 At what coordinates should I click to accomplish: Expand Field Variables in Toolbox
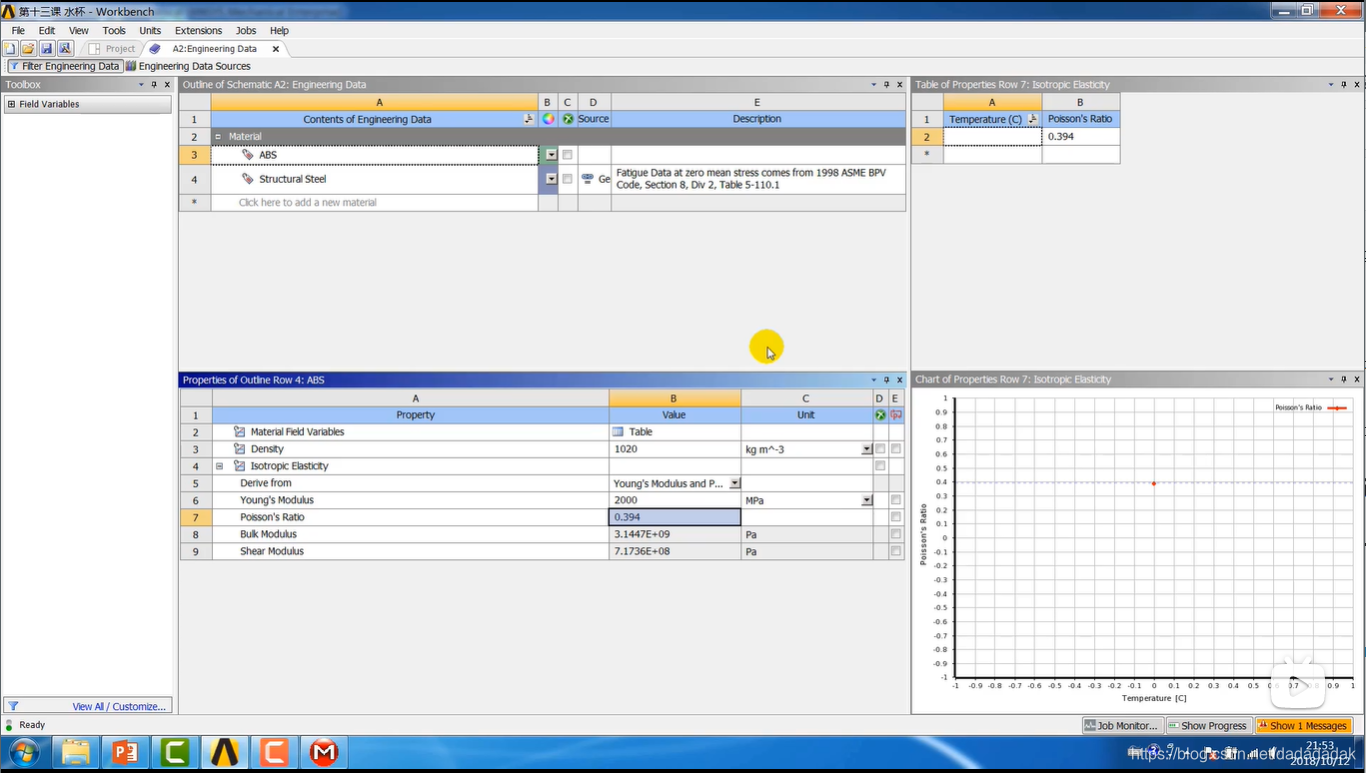(11, 104)
